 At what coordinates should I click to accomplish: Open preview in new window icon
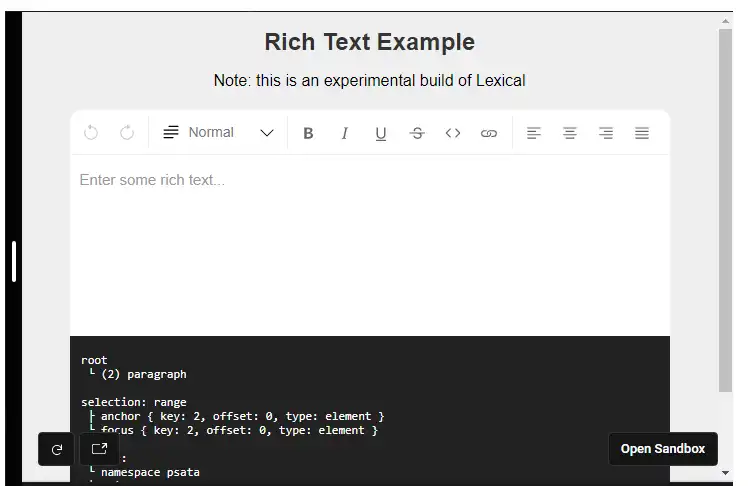pyautogui.click(x=99, y=449)
